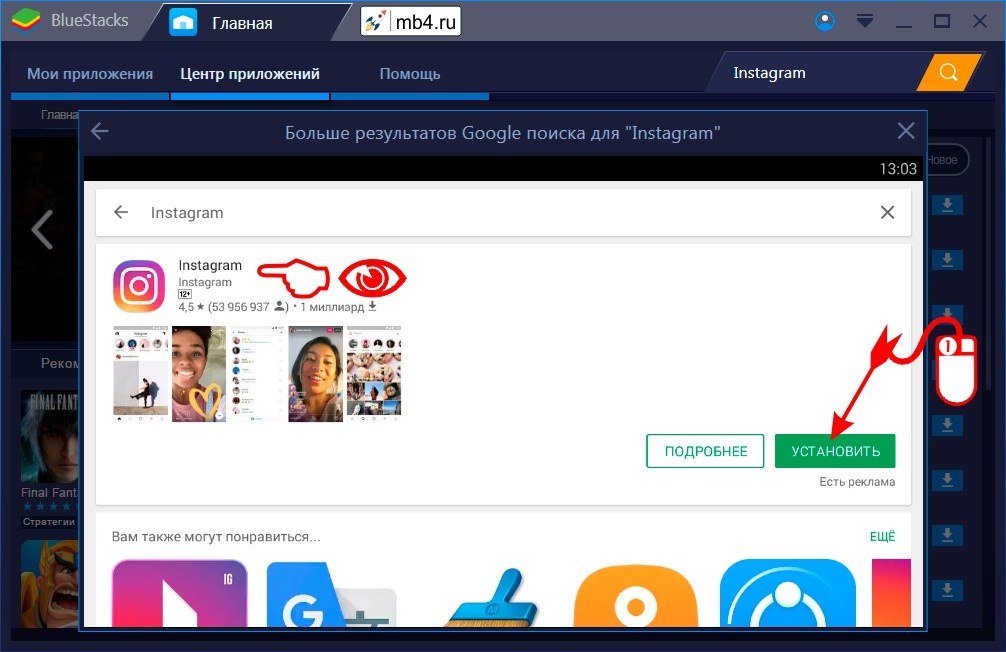Click the ПОДРОБНЕЕ button
The height and width of the screenshot is (652, 1006).
click(x=704, y=451)
